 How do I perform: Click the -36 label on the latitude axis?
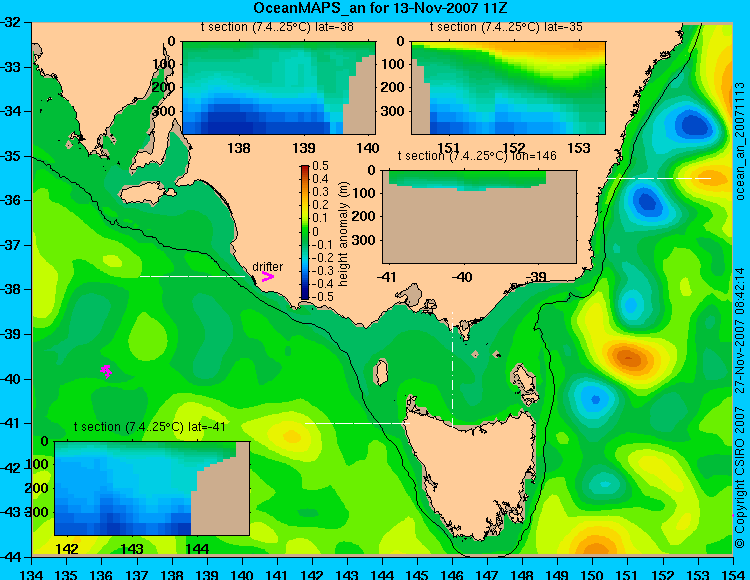pos(11,200)
